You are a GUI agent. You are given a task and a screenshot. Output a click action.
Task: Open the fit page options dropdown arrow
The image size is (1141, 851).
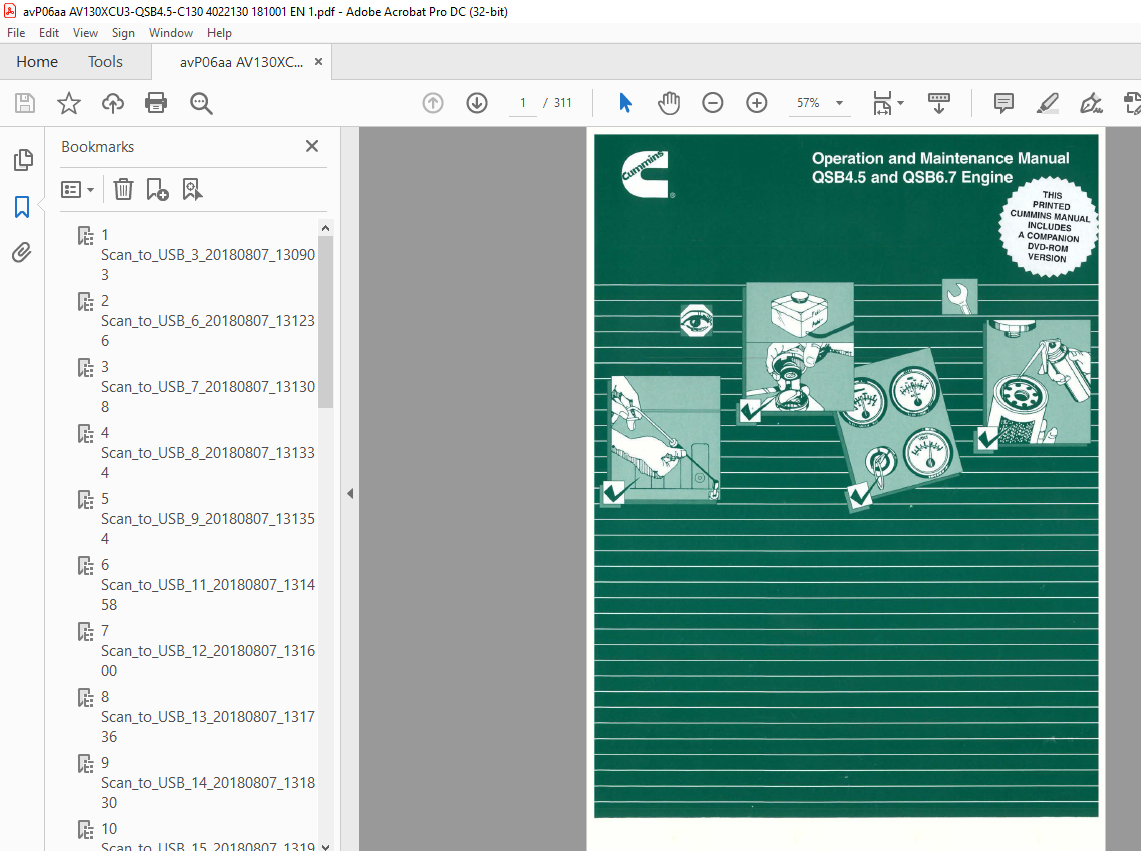coord(901,103)
